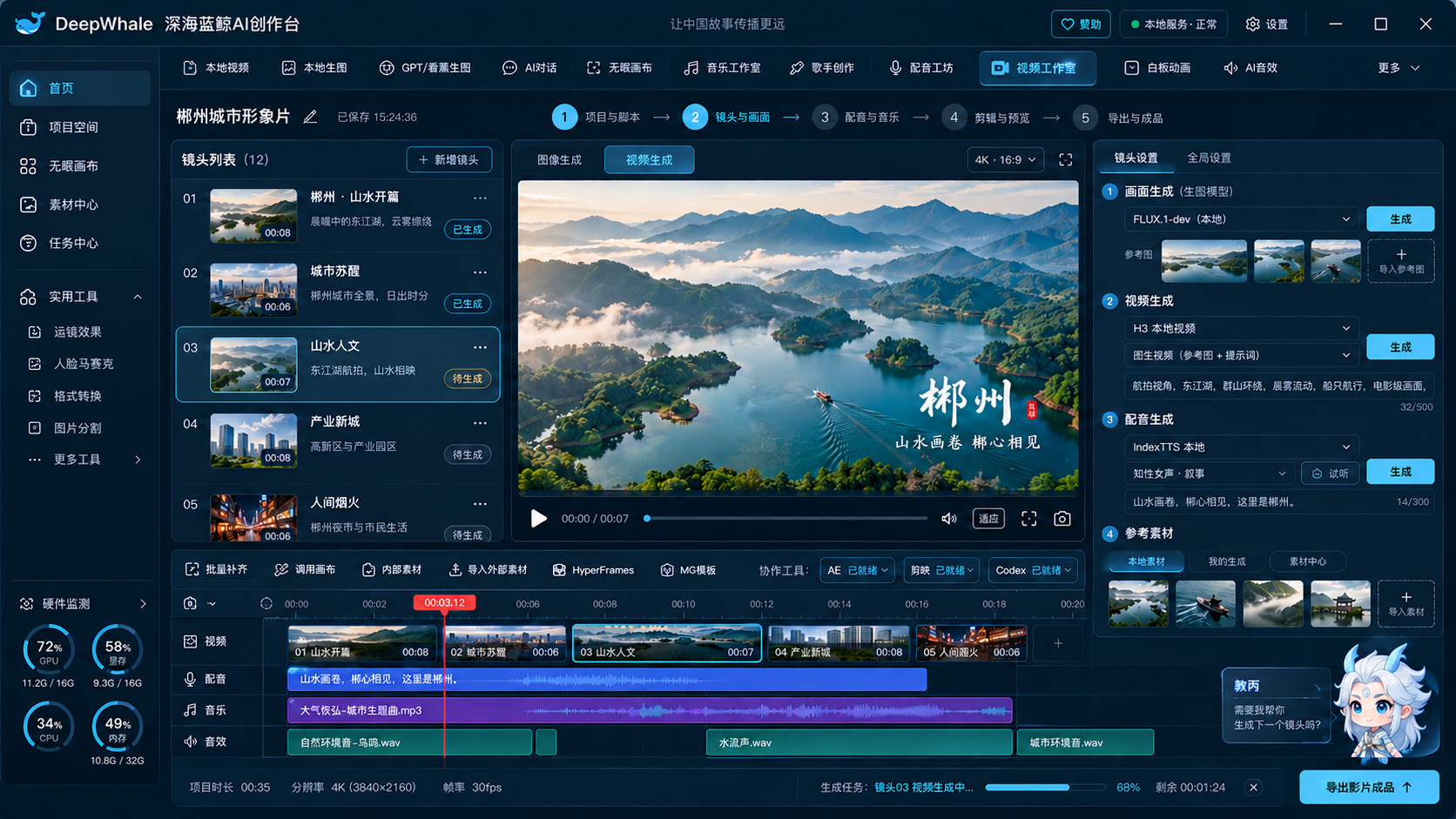Click 生成 next to the FLUX.1-dev model
The width and height of the screenshot is (1456, 819).
coord(1400,219)
